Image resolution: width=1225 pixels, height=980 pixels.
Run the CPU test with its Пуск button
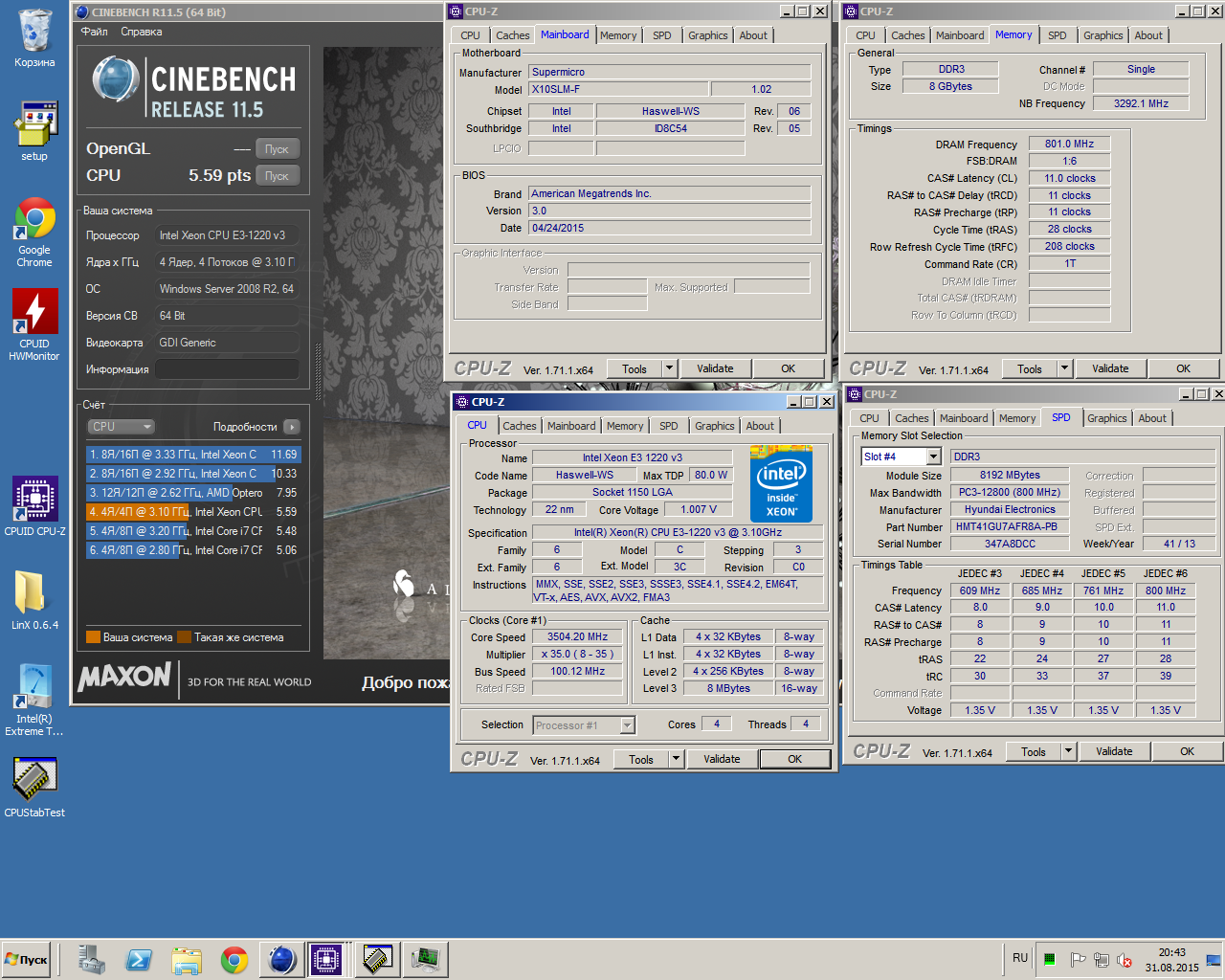(278, 176)
